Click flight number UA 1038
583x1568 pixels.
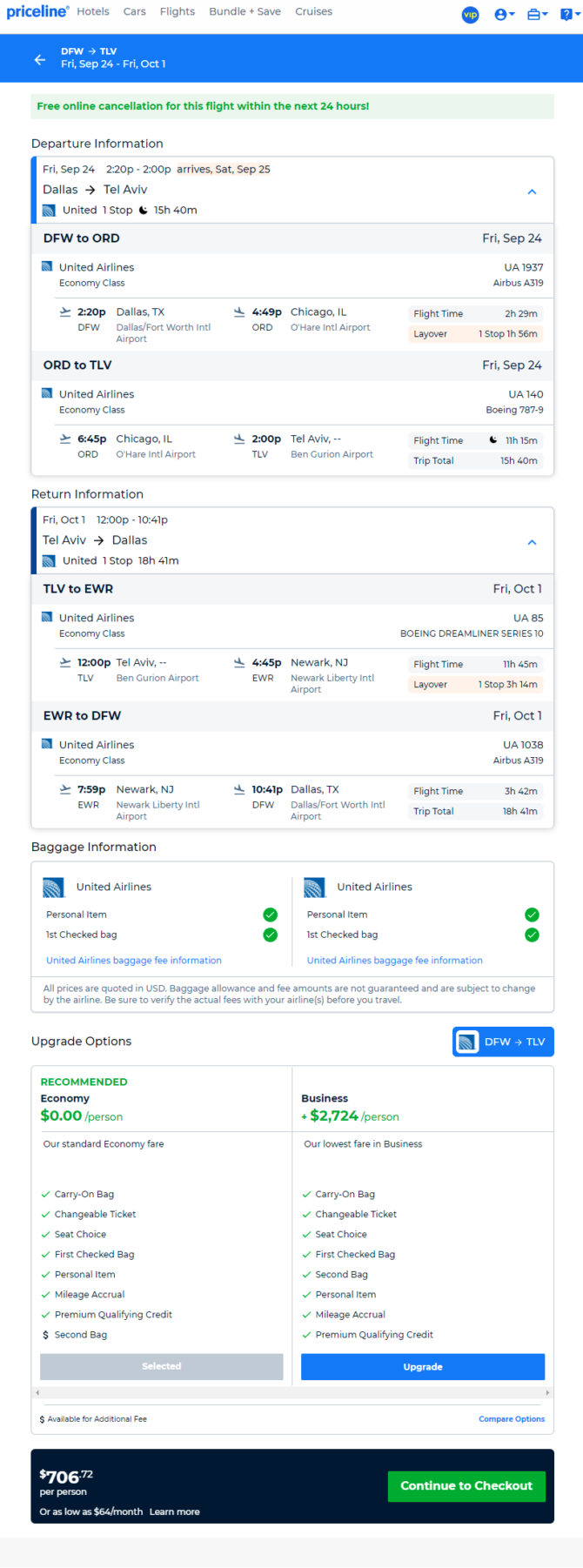click(523, 745)
